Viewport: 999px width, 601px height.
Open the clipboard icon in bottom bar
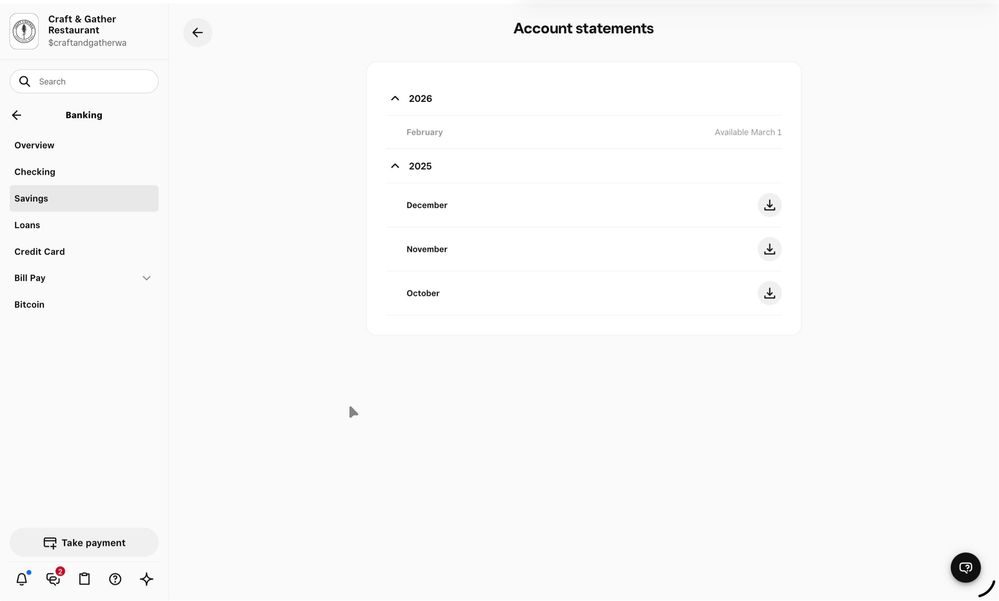pyautogui.click(x=84, y=579)
